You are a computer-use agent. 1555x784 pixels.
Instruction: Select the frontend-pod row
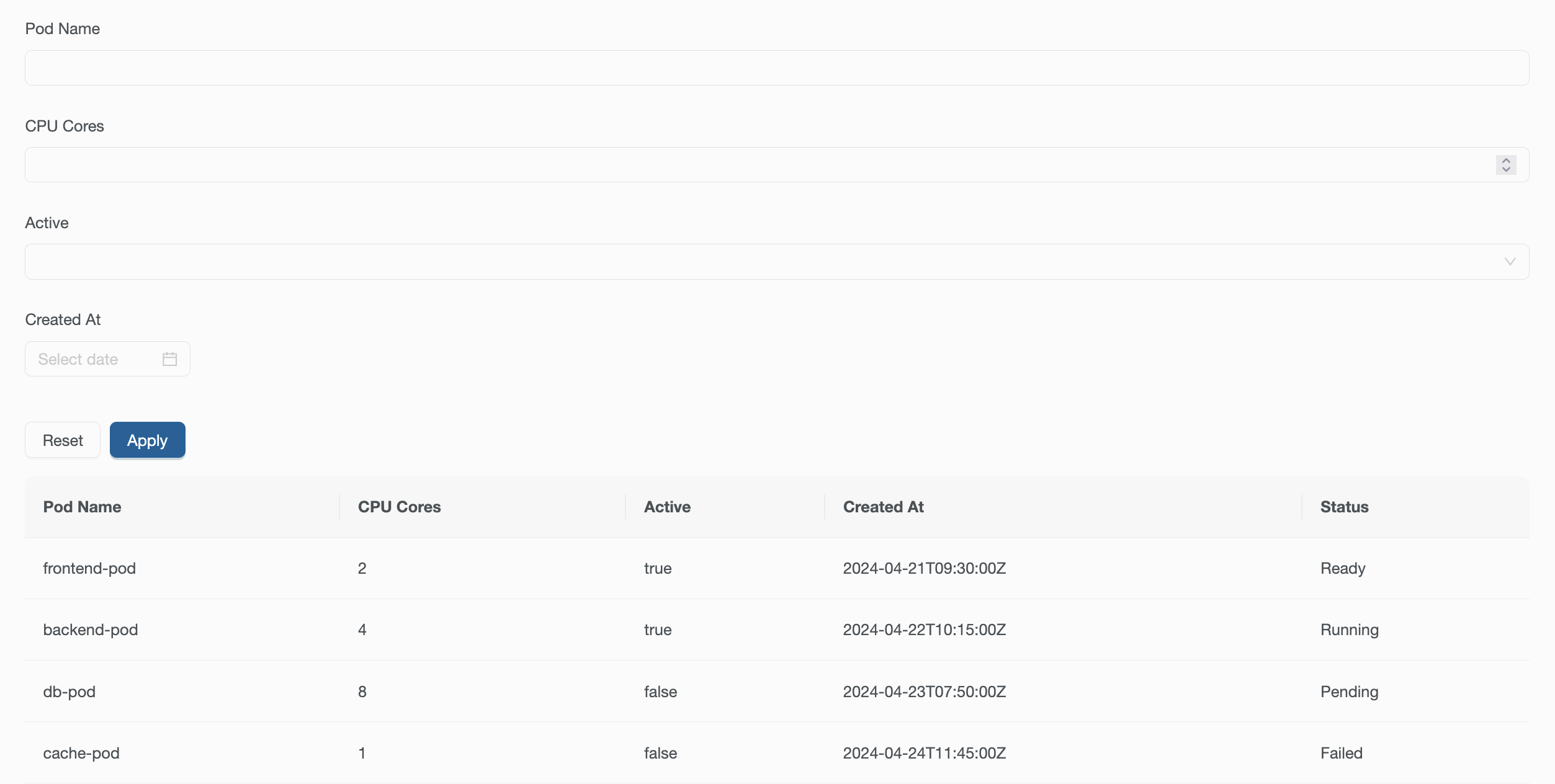click(89, 568)
